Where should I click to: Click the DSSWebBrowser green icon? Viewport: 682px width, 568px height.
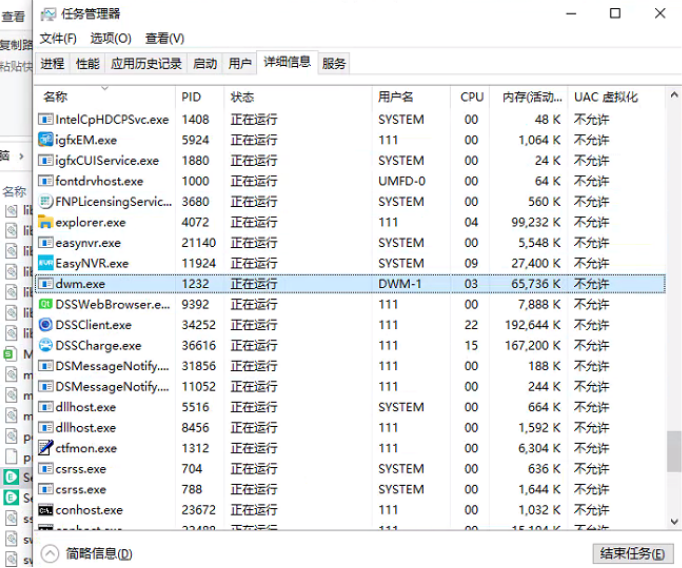46,304
